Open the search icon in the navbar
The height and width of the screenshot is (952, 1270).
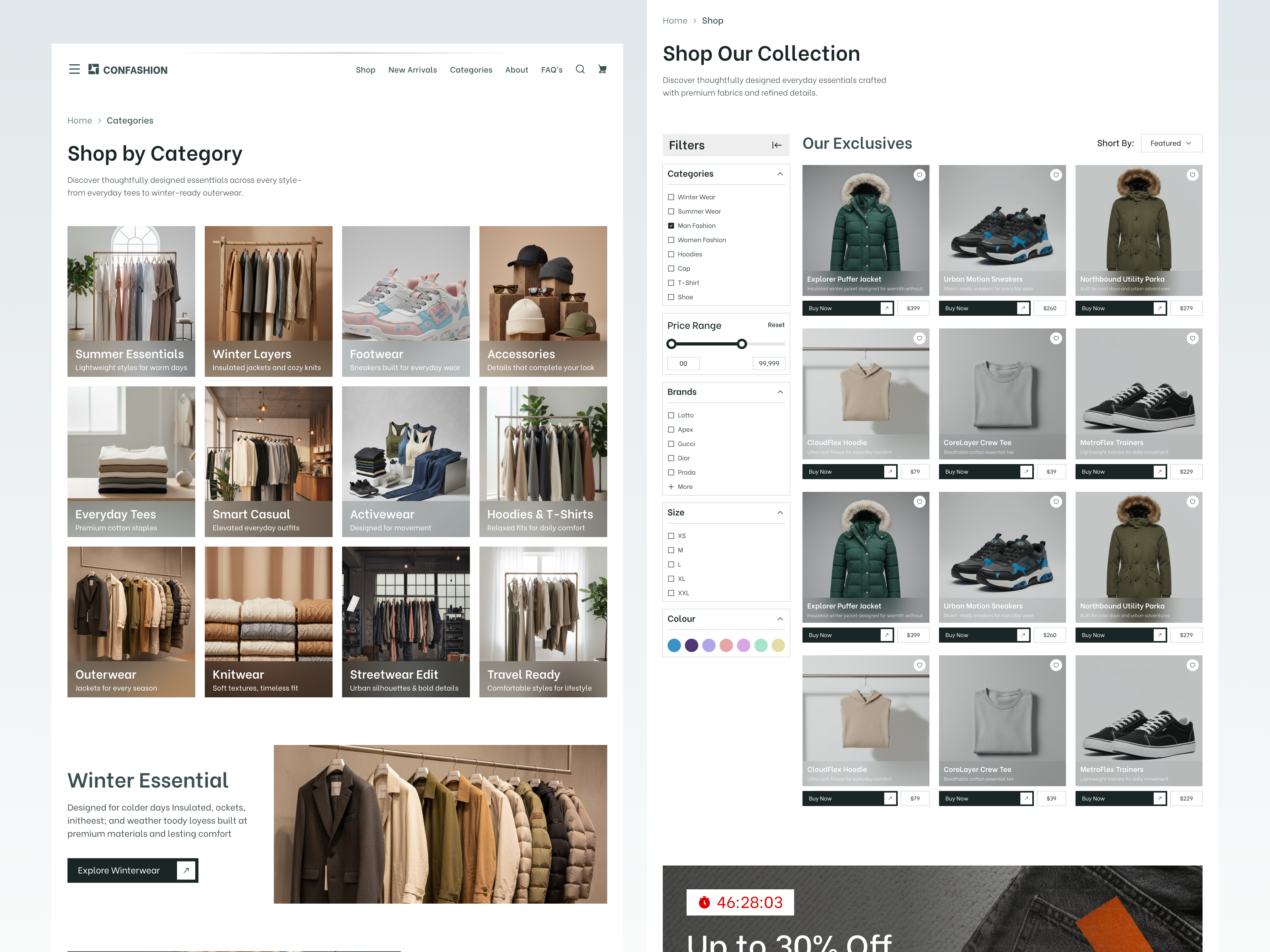(x=580, y=69)
